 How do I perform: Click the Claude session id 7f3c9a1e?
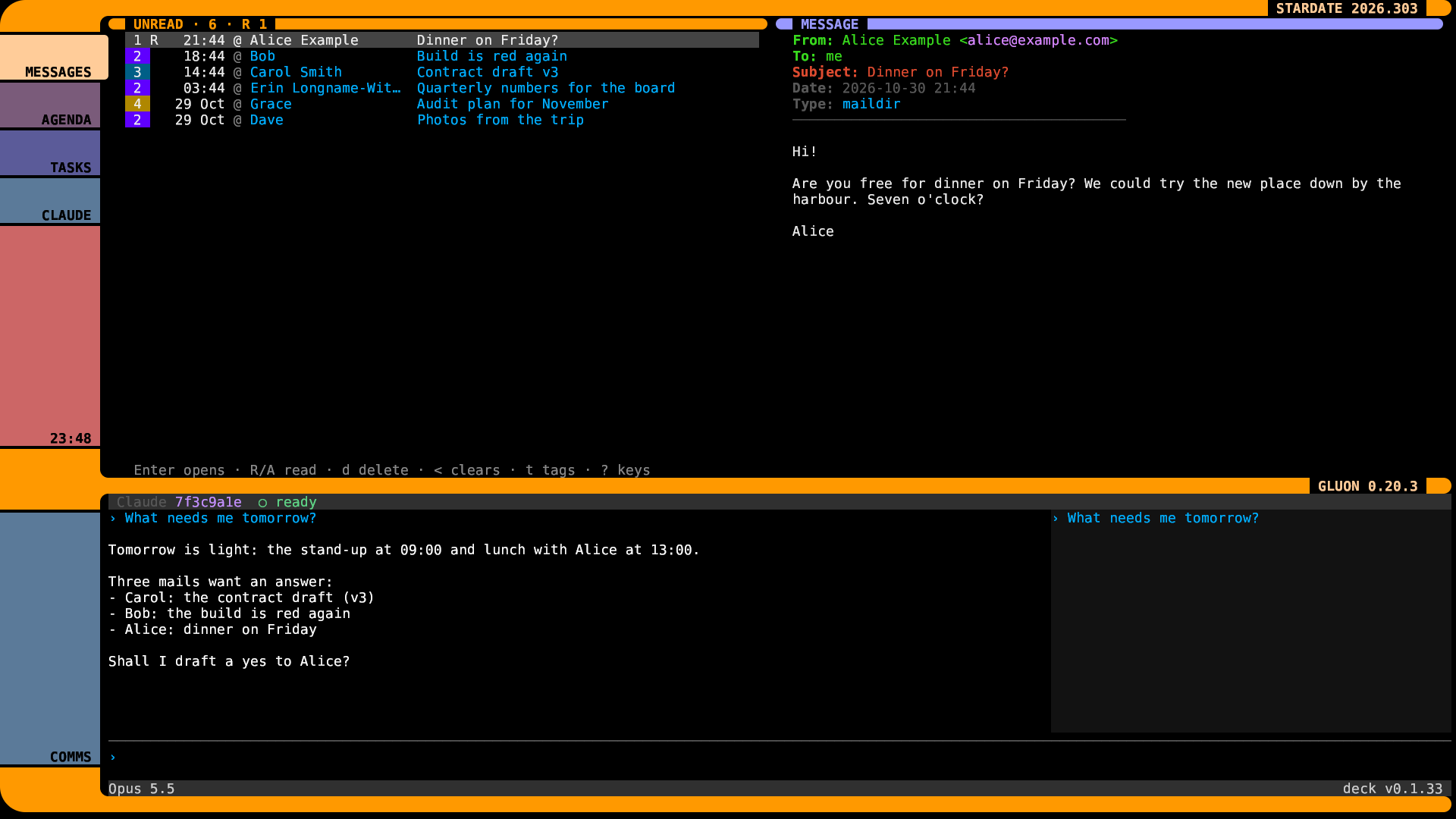pyautogui.click(x=208, y=502)
